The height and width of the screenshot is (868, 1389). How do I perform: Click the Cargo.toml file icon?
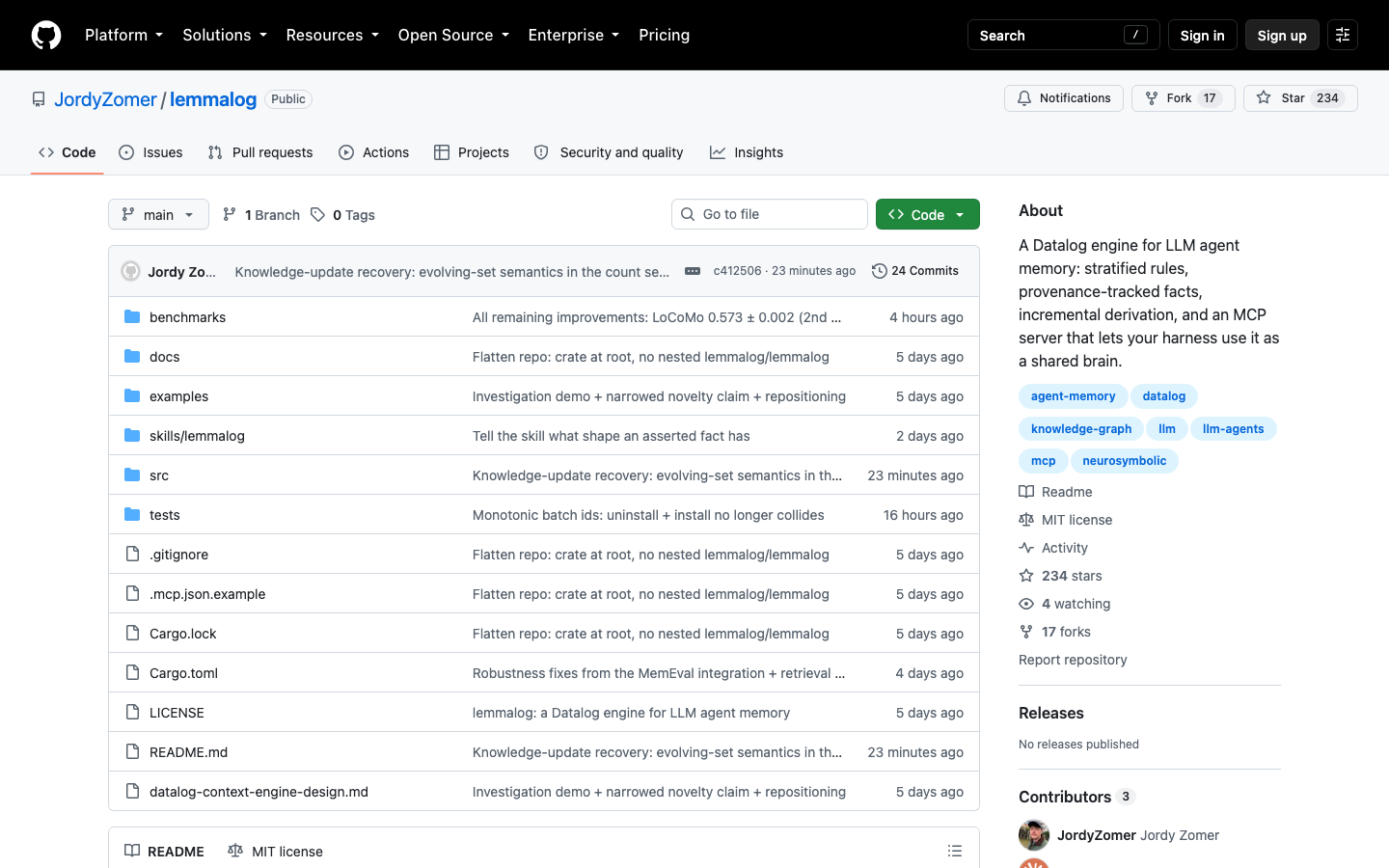tap(132, 672)
